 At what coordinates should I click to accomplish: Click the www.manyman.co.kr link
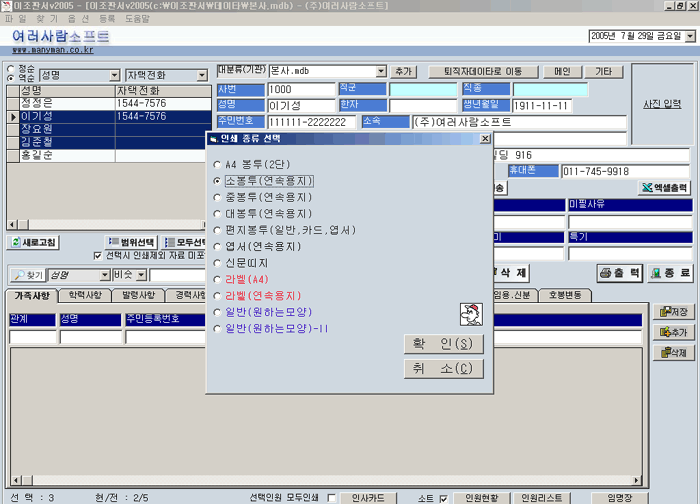click(53, 49)
